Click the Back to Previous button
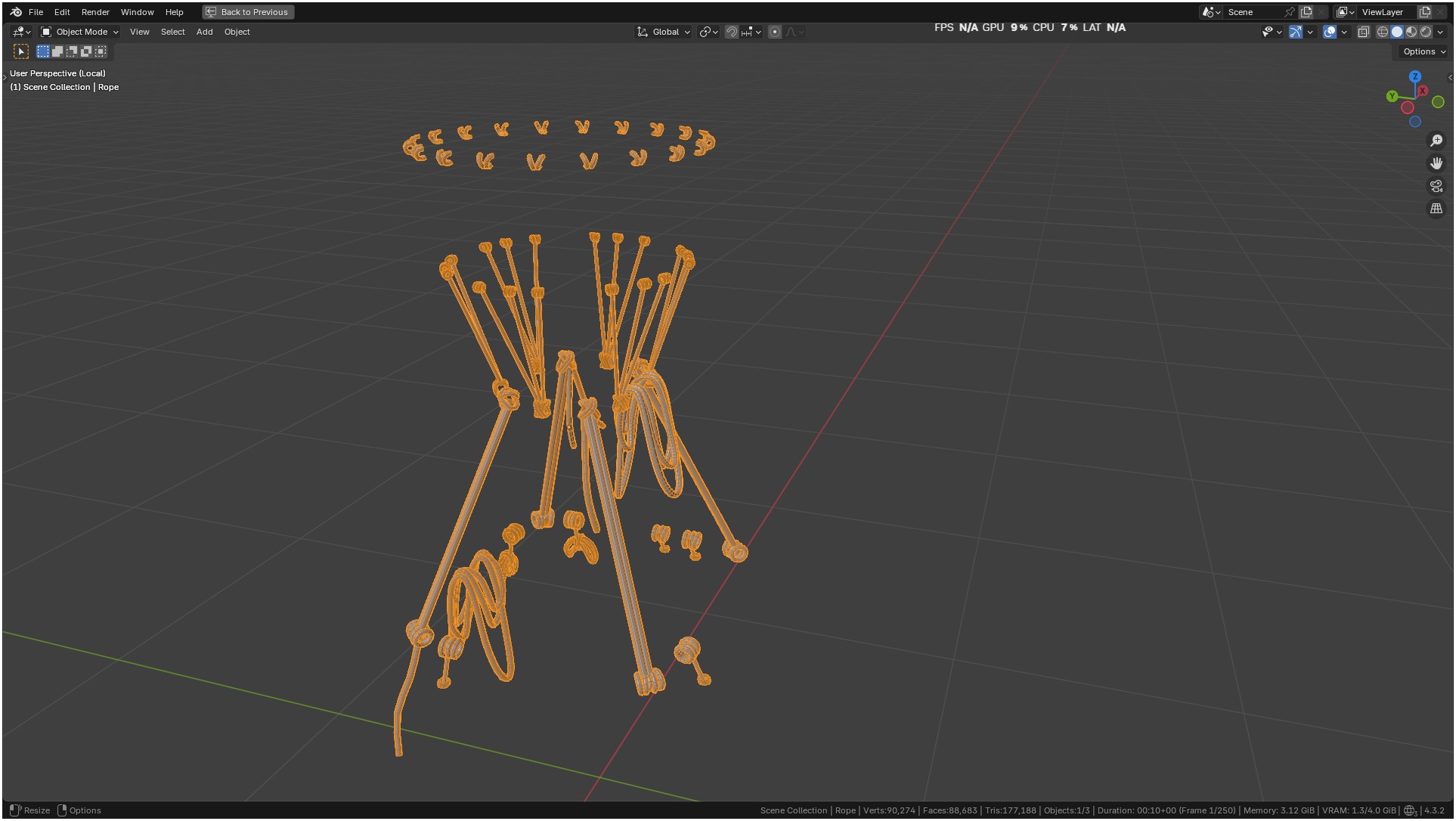The width and height of the screenshot is (1456, 821). (x=248, y=12)
